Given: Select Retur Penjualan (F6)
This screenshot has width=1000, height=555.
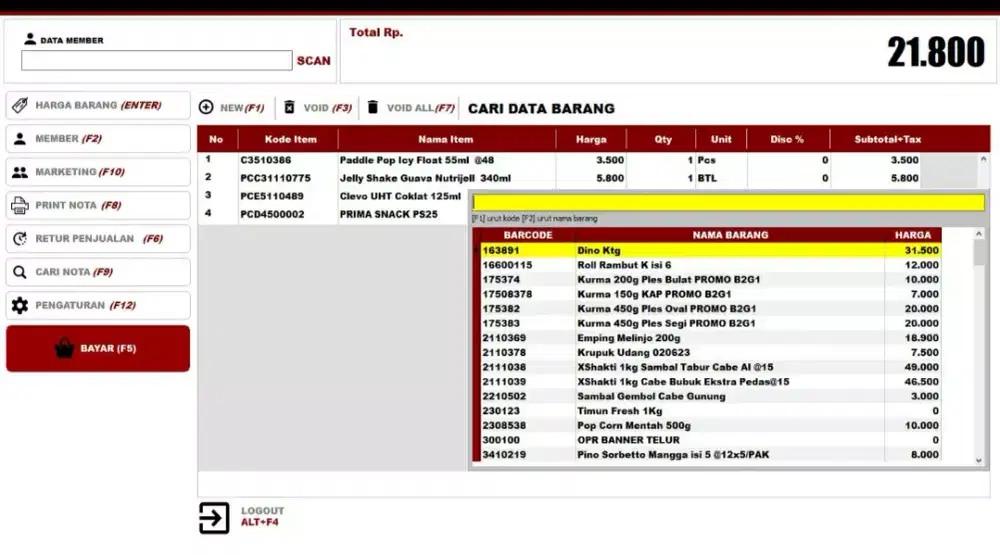Looking at the screenshot, I should (x=98, y=239).
